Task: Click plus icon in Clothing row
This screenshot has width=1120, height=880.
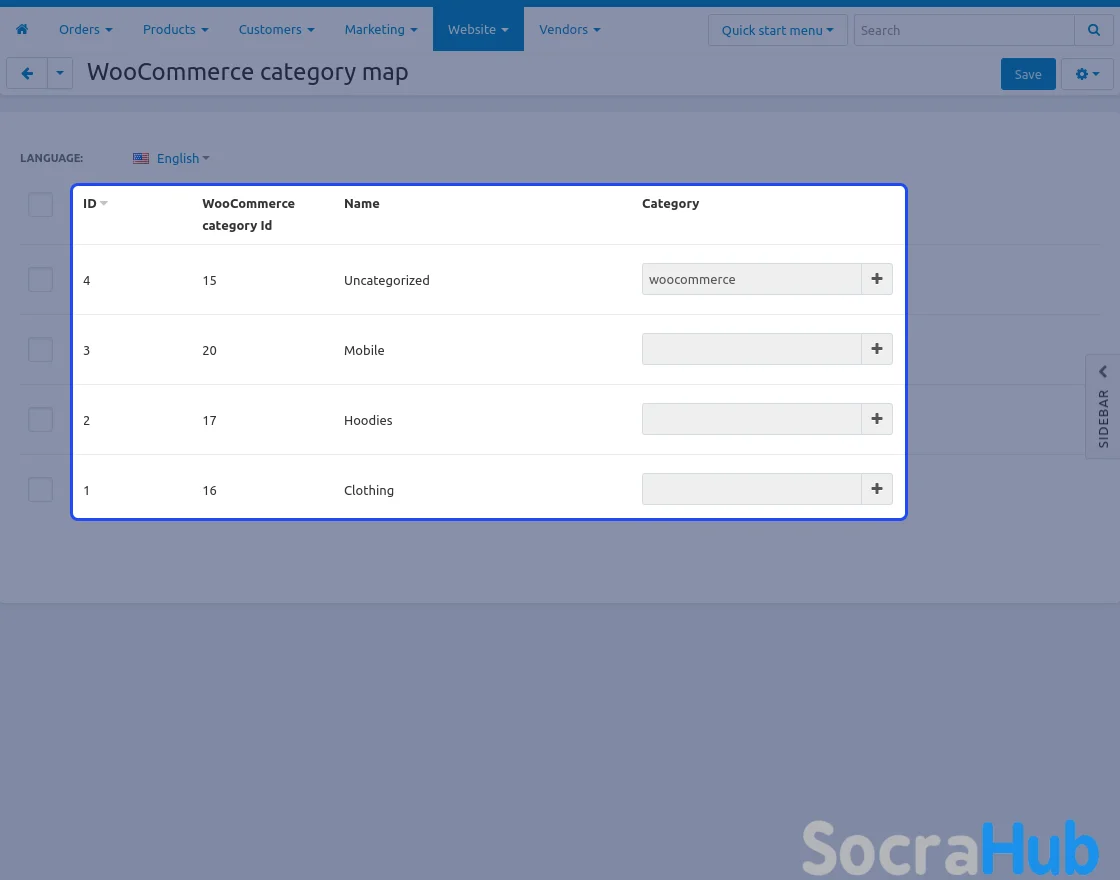Action: tap(877, 489)
